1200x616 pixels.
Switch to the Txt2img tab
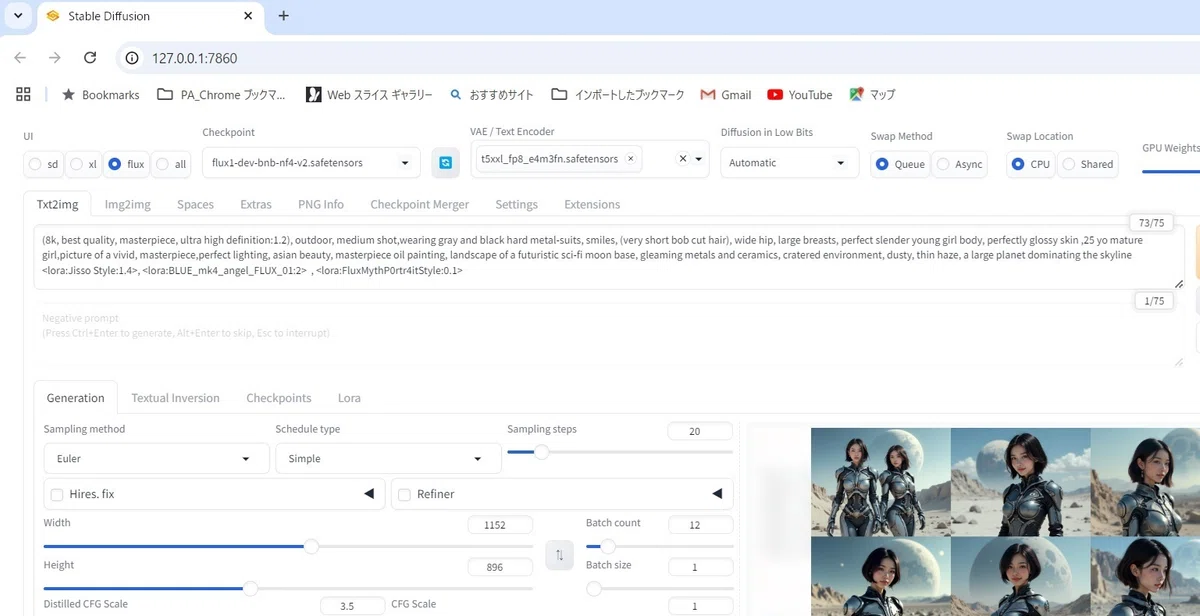[x=57, y=204]
